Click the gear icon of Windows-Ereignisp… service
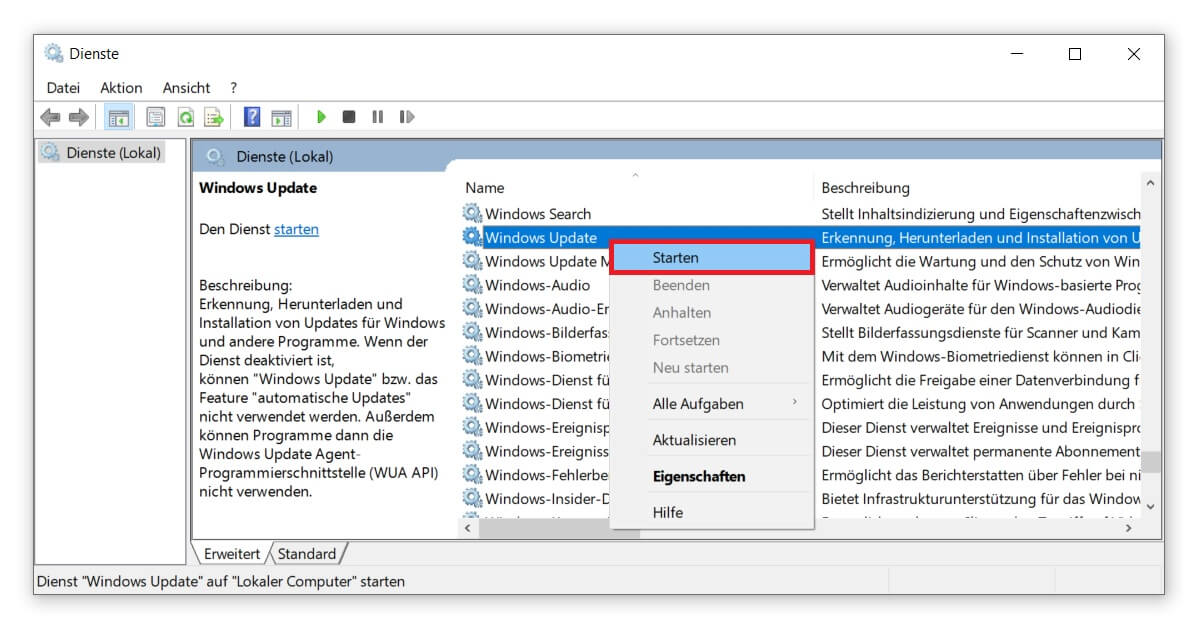Viewport: 1200px width, 630px height. 472,428
